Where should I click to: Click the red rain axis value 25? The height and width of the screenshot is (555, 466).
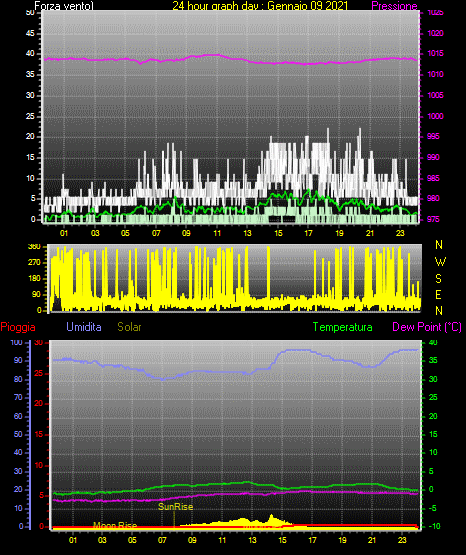(39, 373)
